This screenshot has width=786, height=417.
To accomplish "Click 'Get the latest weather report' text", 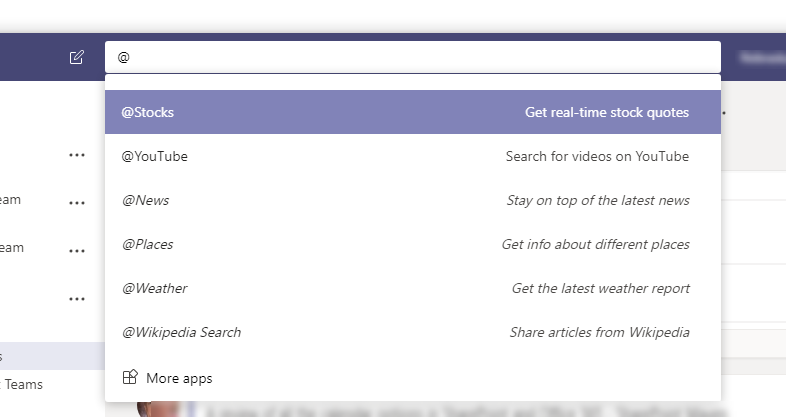I will pos(601,289).
